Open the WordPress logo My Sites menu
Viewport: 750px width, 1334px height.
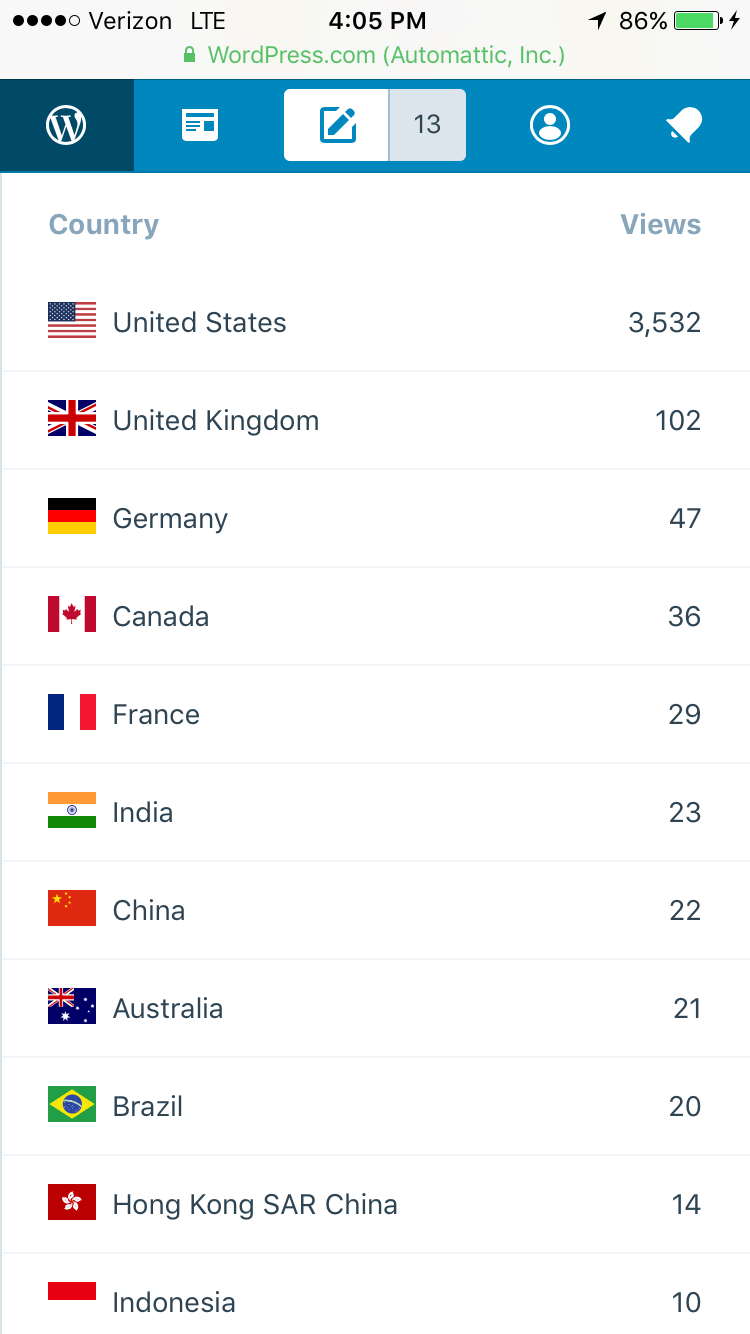(x=66, y=126)
